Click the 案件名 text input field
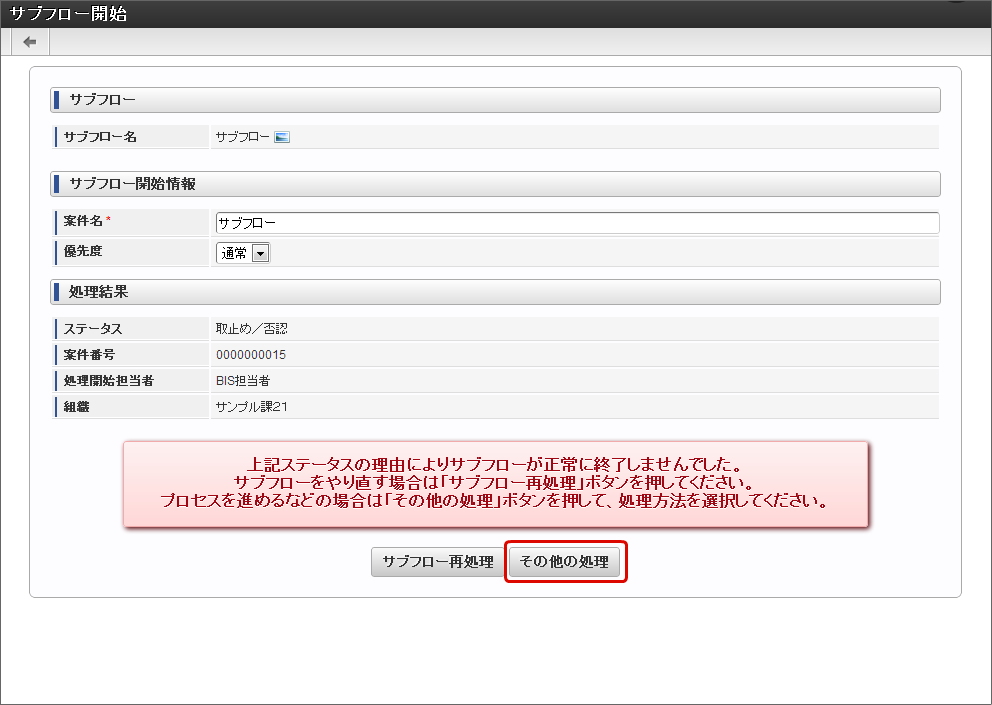This screenshot has height=705, width=992. [x=577, y=223]
